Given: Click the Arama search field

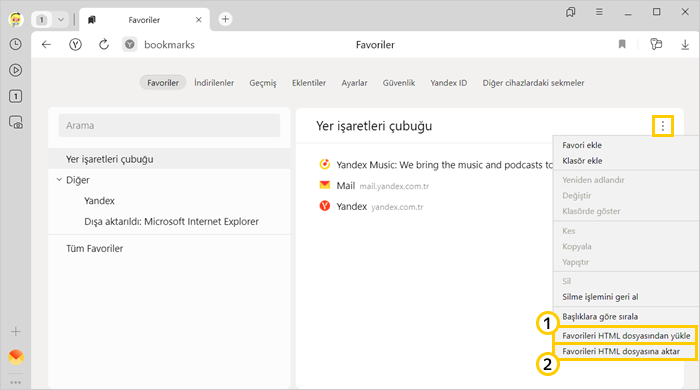Looking at the screenshot, I should [170, 125].
